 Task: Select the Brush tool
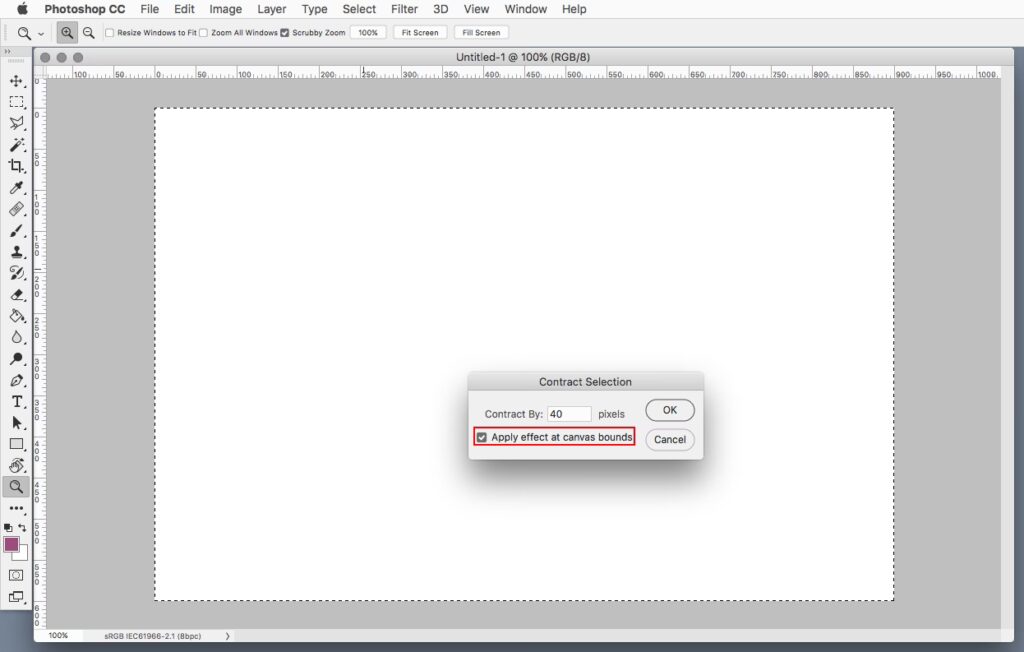point(16,231)
